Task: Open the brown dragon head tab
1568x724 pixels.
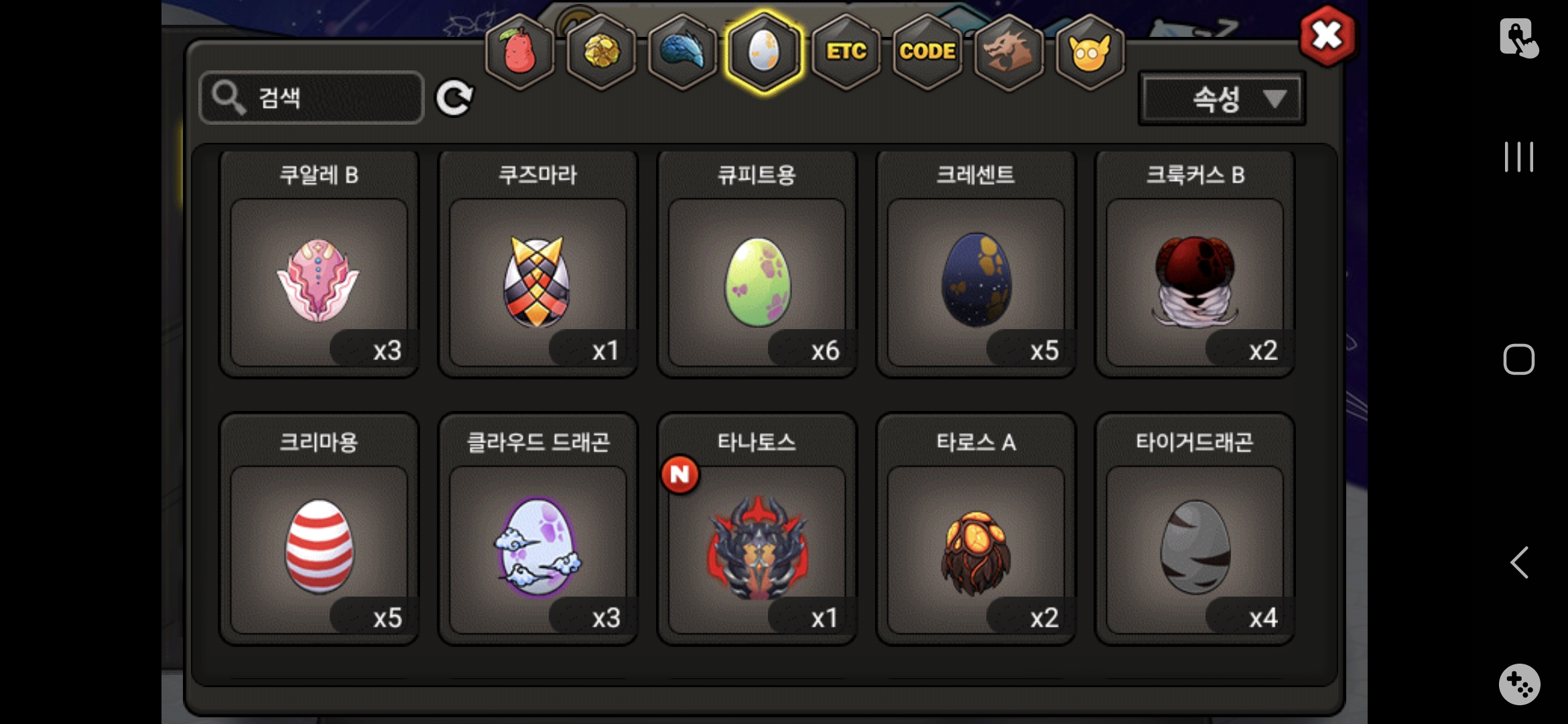Action: (x=1009, y=52)
